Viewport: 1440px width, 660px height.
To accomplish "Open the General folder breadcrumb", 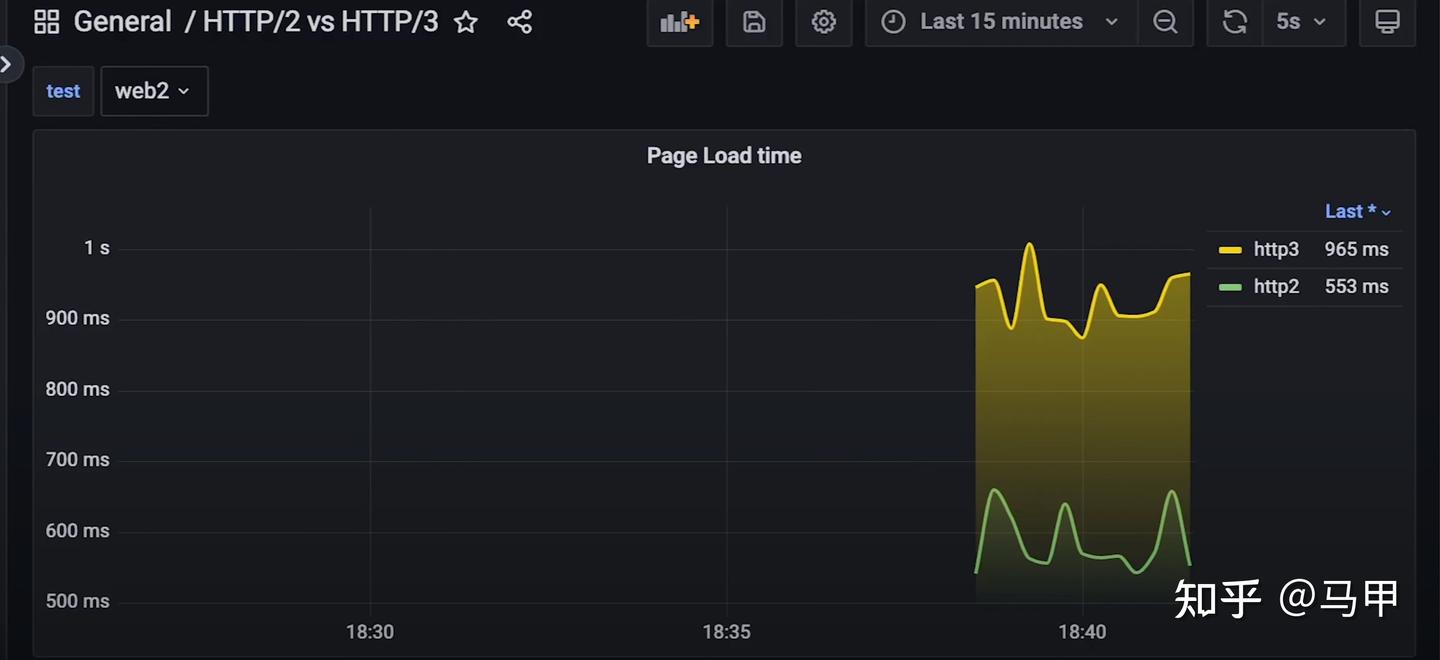I will click(x=123, y=22).
